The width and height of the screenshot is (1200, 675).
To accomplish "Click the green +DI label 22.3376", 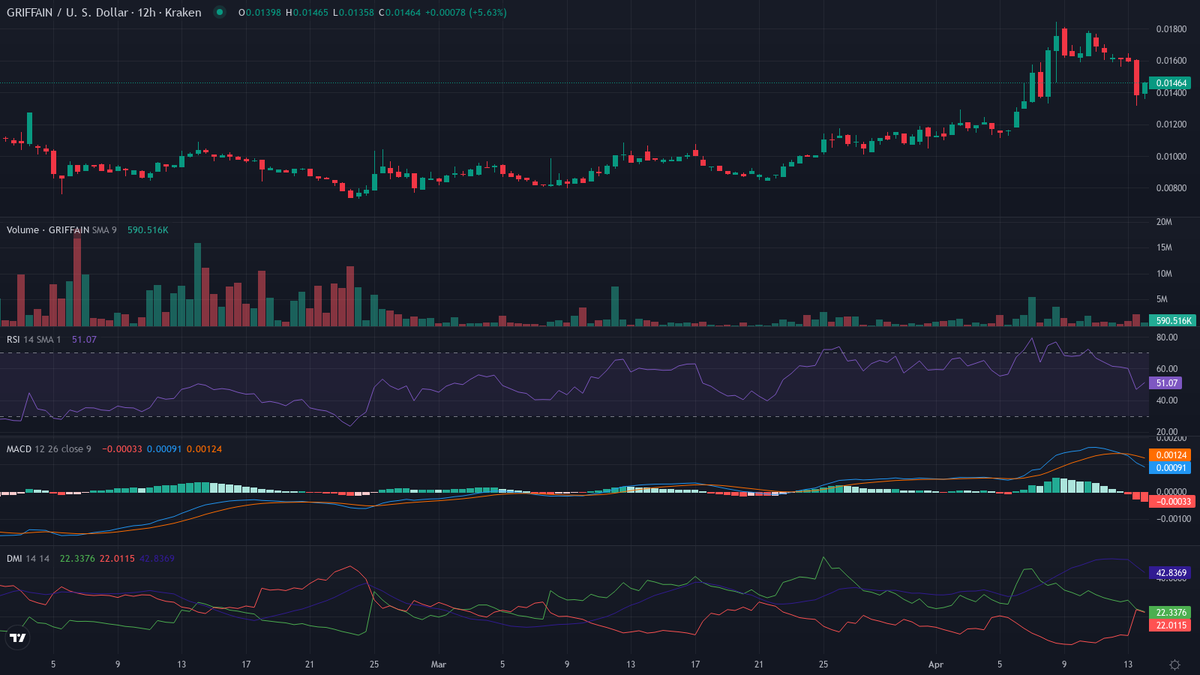I will [x=1173, y=612].
